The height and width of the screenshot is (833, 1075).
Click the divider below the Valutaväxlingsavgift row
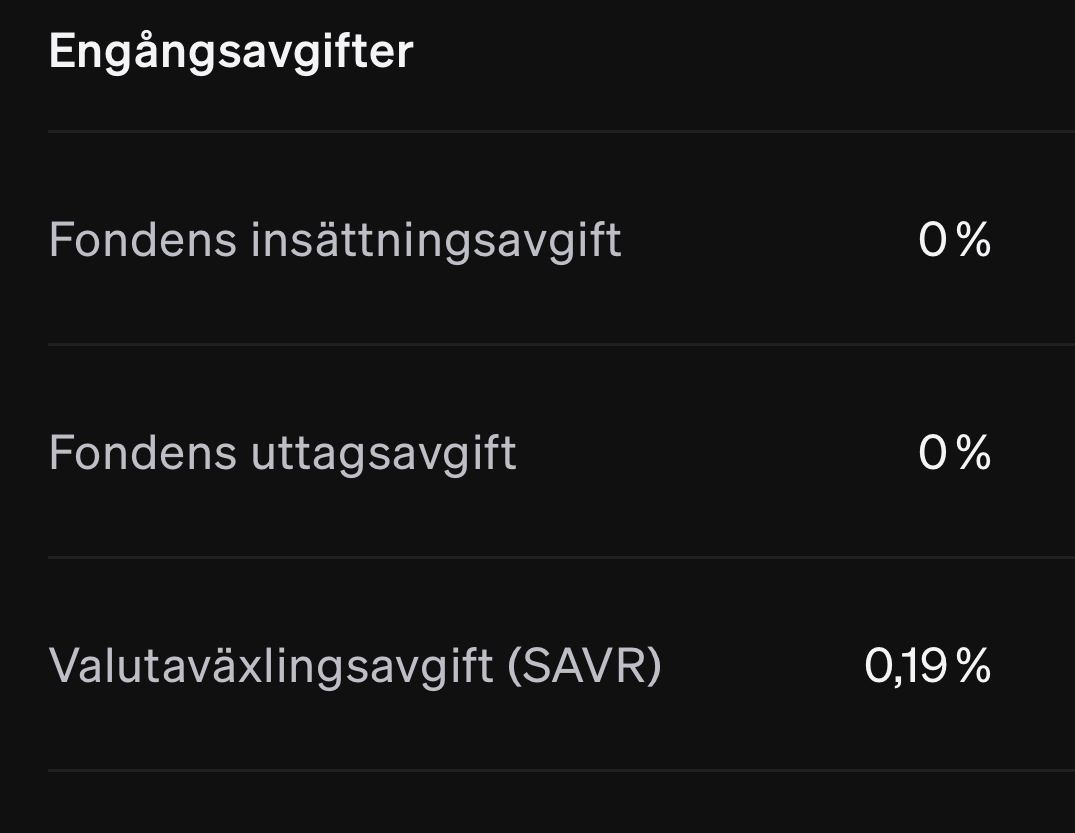click(x=560, y=770)
